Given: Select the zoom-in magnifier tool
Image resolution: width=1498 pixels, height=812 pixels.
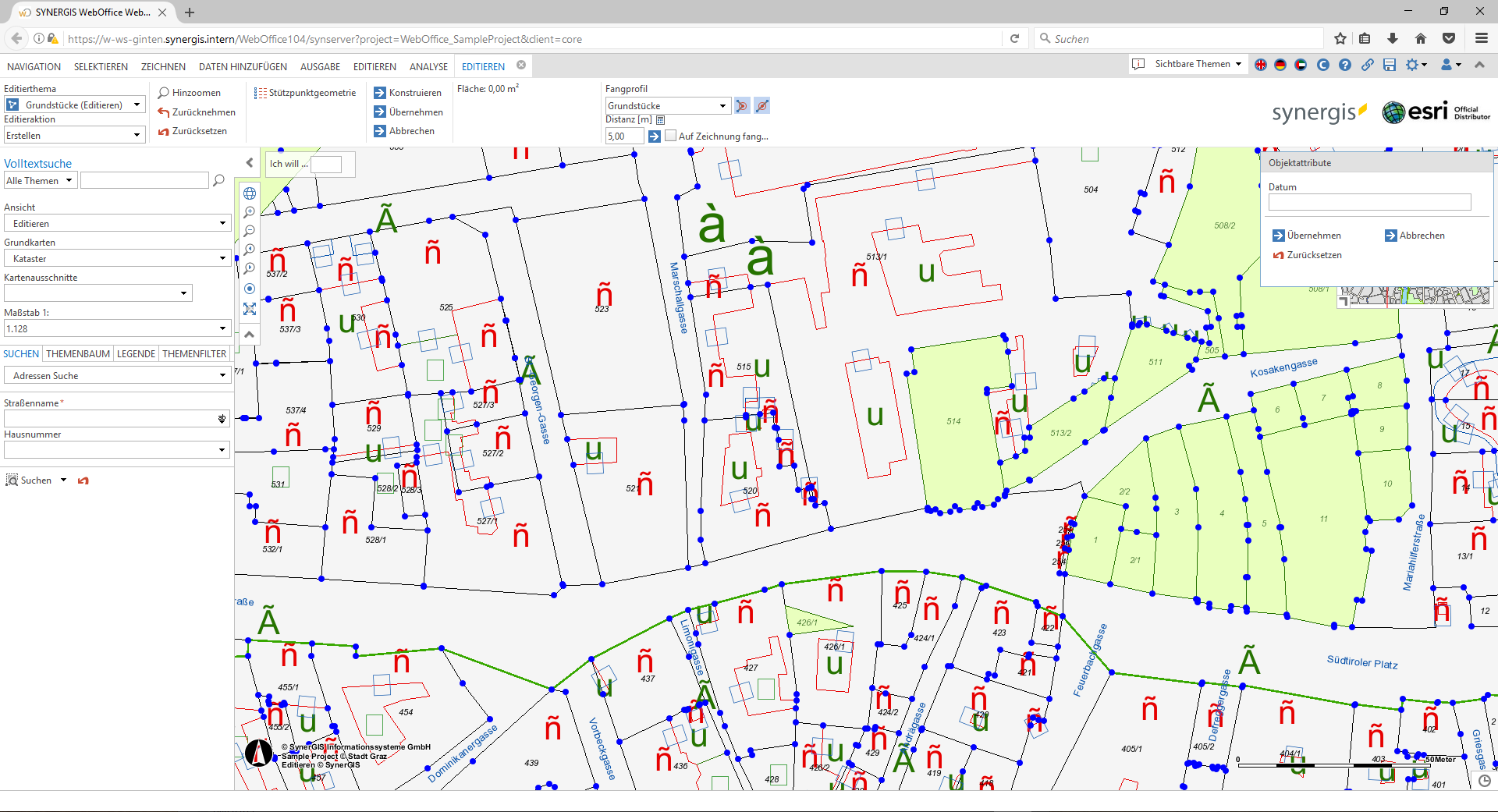Looking at the screenshot, I should (x=250, y=212).
